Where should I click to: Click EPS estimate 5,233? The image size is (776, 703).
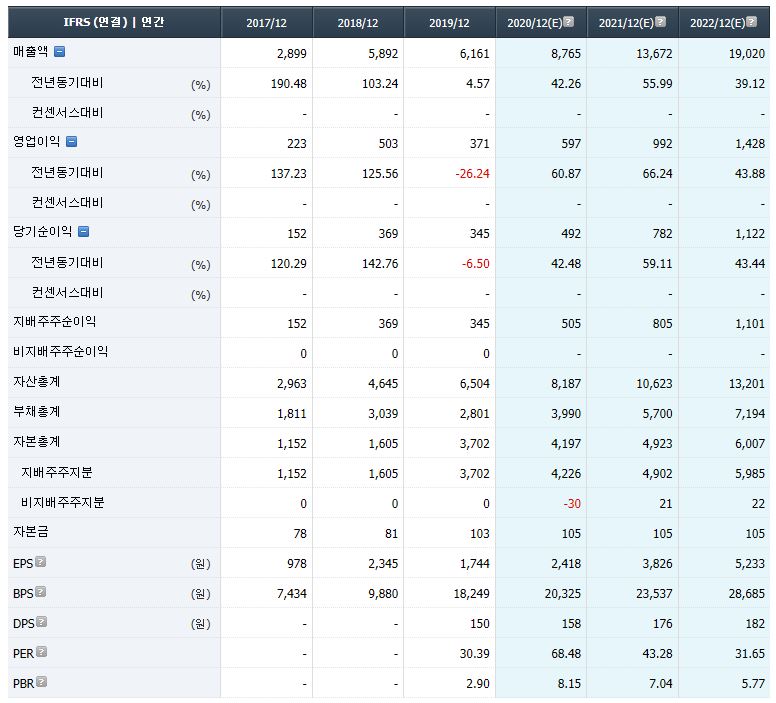(749, 564)
